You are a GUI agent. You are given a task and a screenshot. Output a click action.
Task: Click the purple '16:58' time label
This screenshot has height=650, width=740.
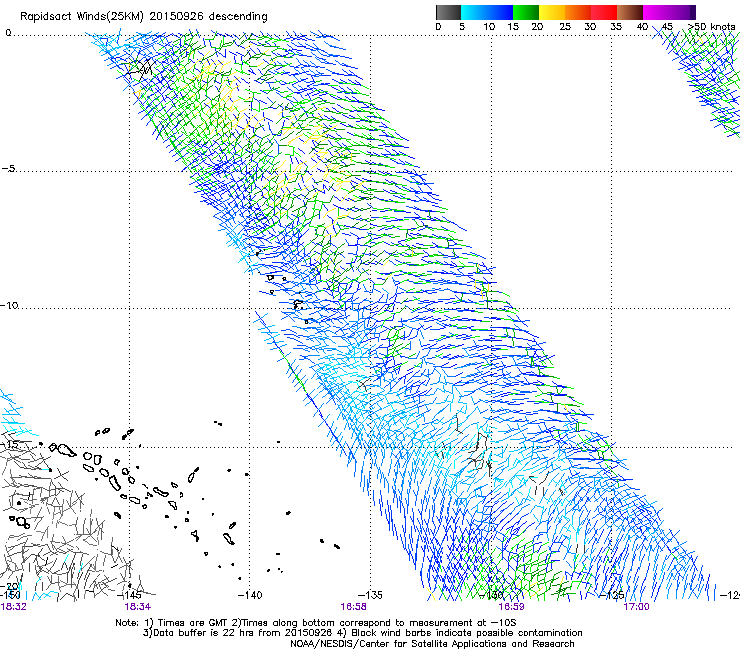point(353,607)
